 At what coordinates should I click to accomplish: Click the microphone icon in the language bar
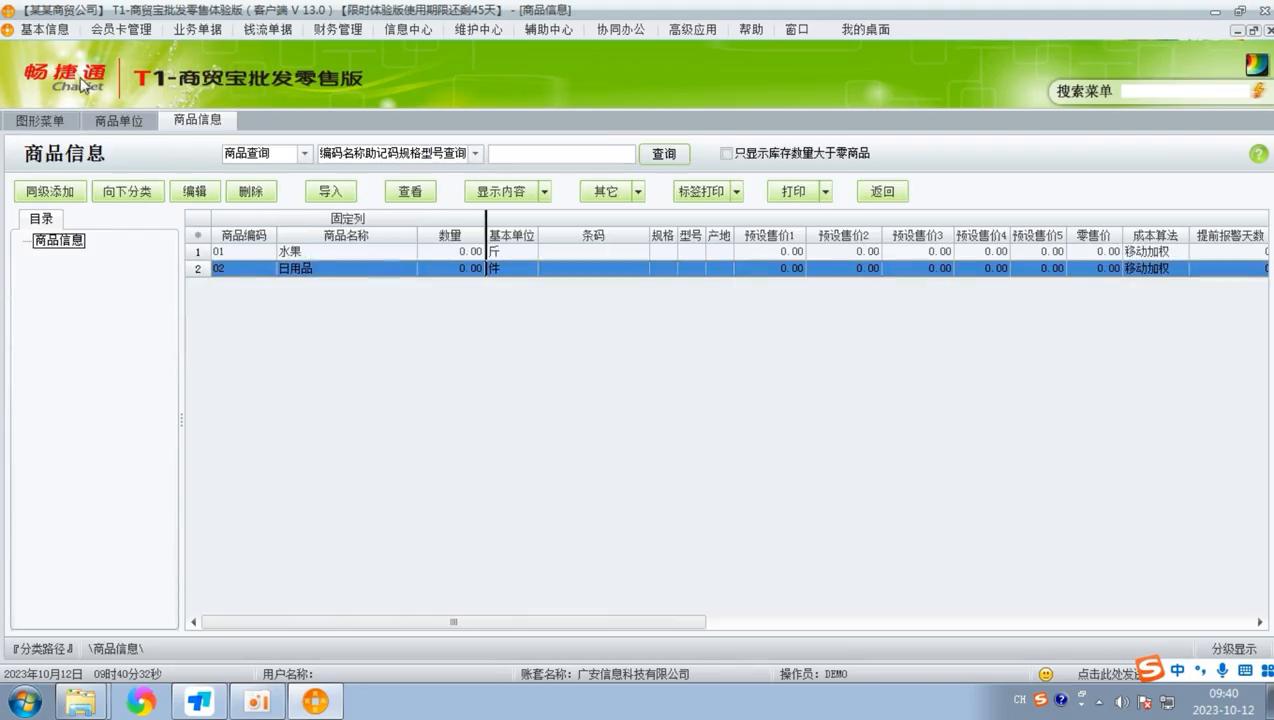coord(1222,671)
